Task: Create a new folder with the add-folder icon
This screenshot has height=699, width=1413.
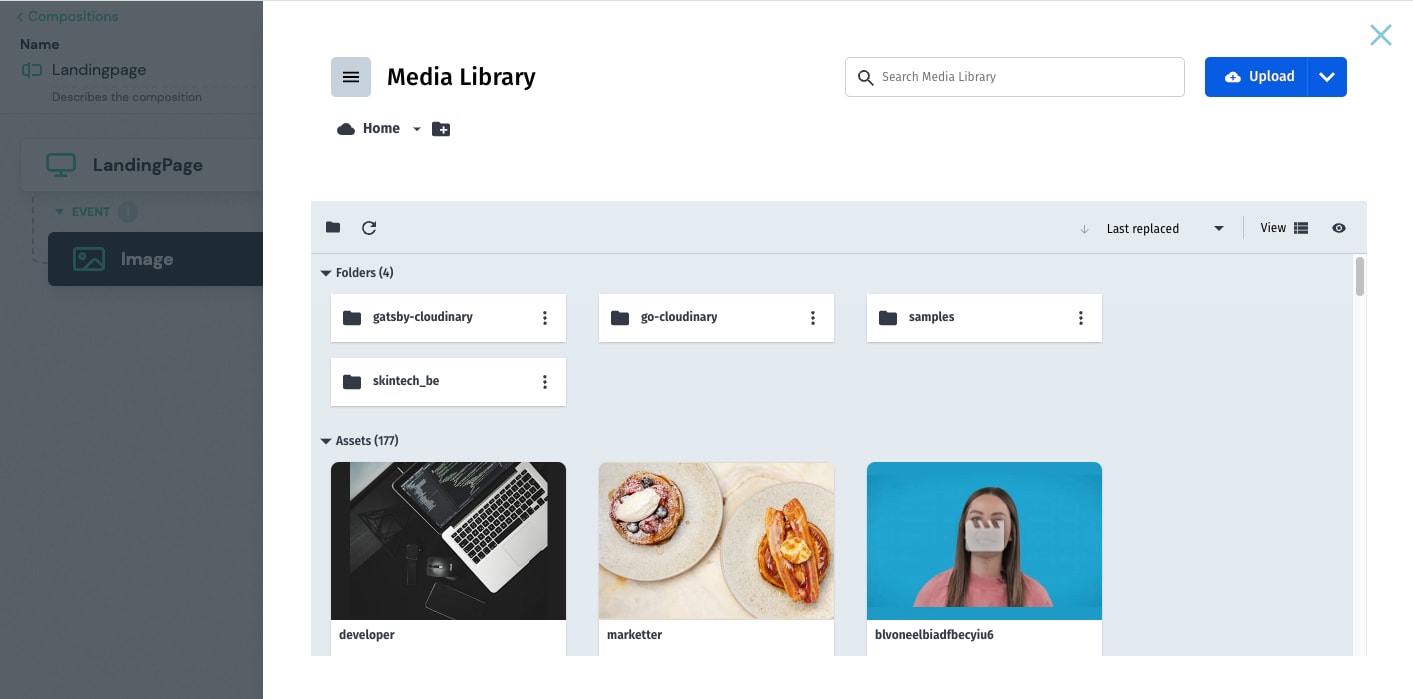Action: (441, 129)
